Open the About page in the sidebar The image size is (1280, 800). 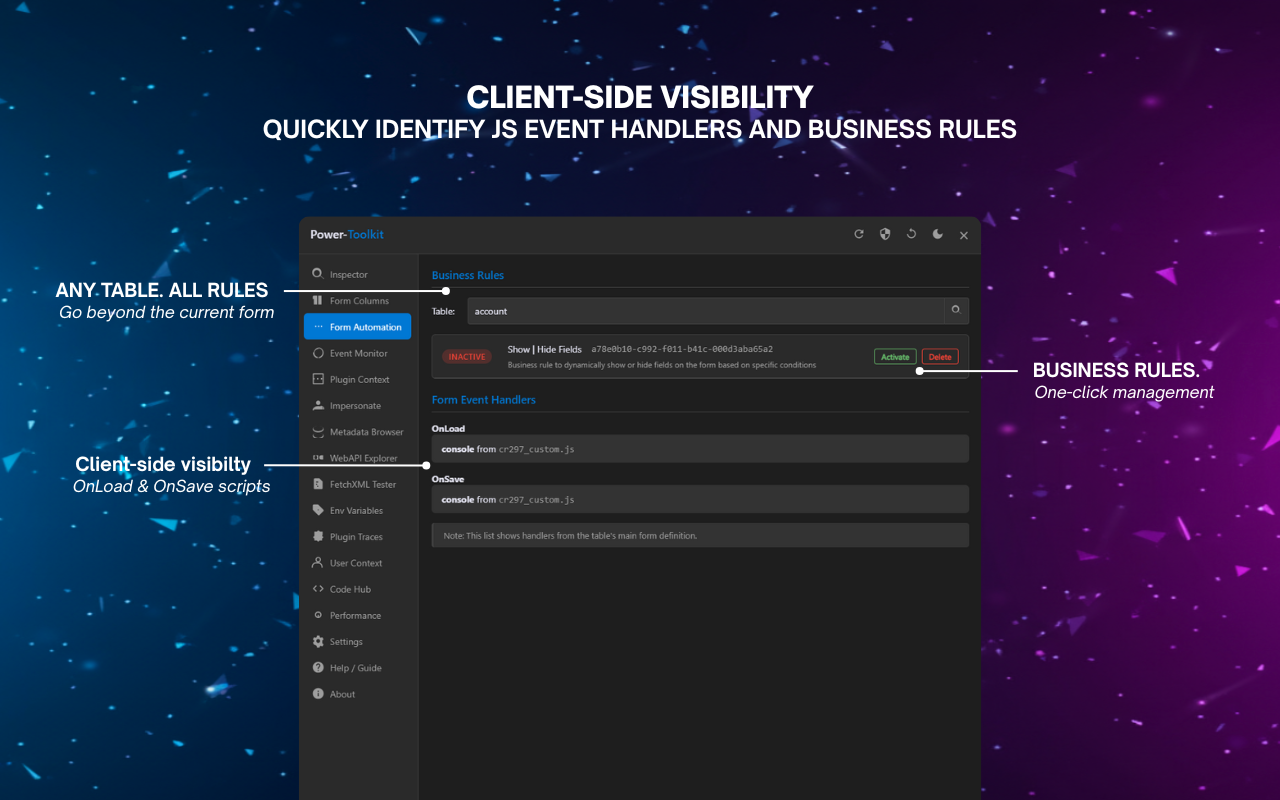[x=358, y=694]
